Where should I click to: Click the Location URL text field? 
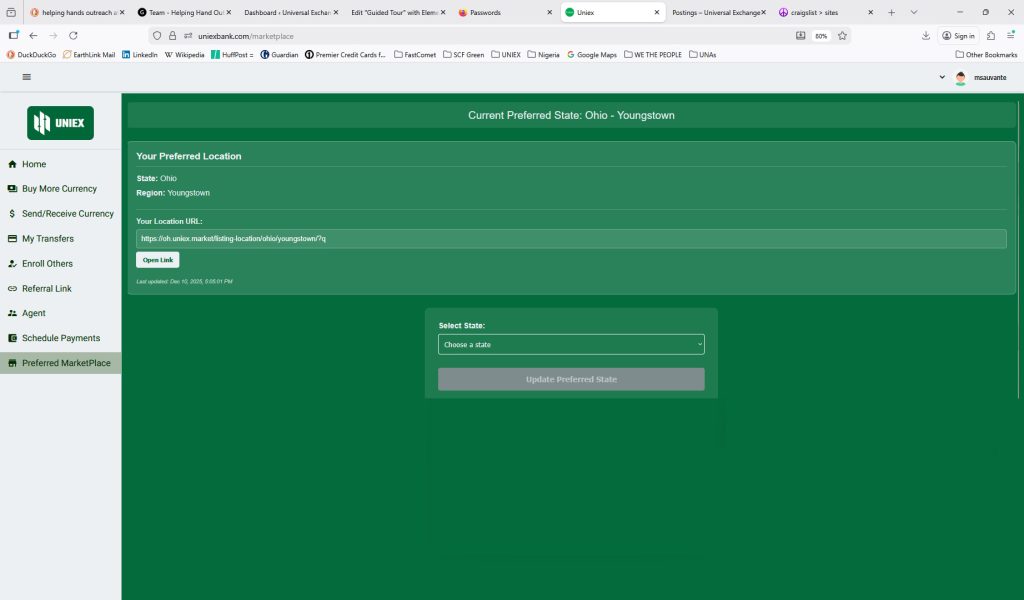point(571,239)
